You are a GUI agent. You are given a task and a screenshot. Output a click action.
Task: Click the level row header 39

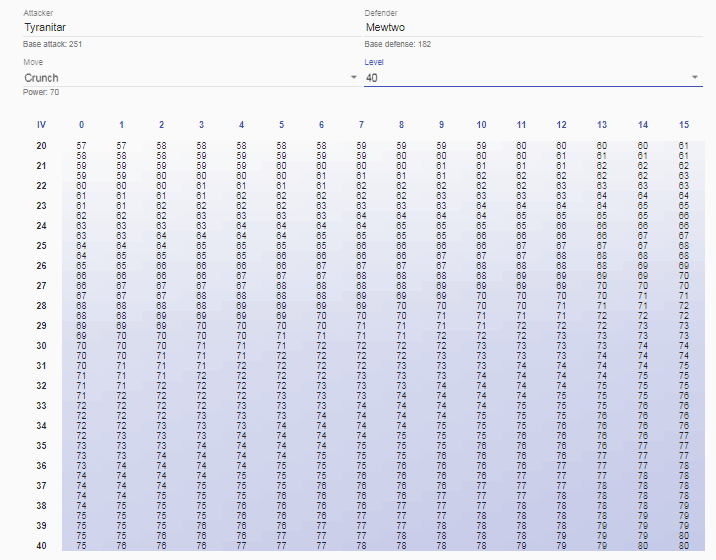coord(42,526)
